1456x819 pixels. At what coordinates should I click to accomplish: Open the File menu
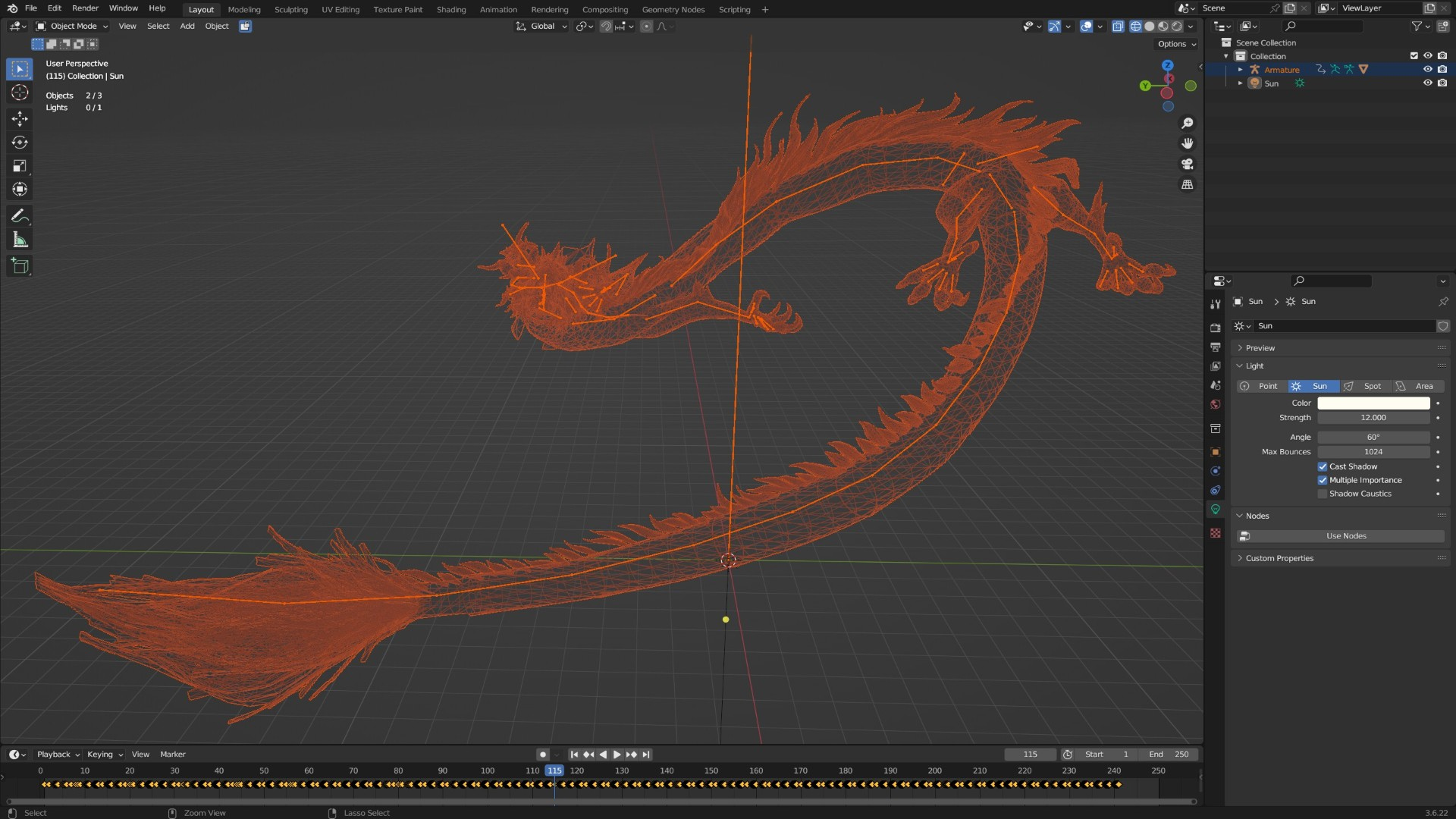[31, 8]
